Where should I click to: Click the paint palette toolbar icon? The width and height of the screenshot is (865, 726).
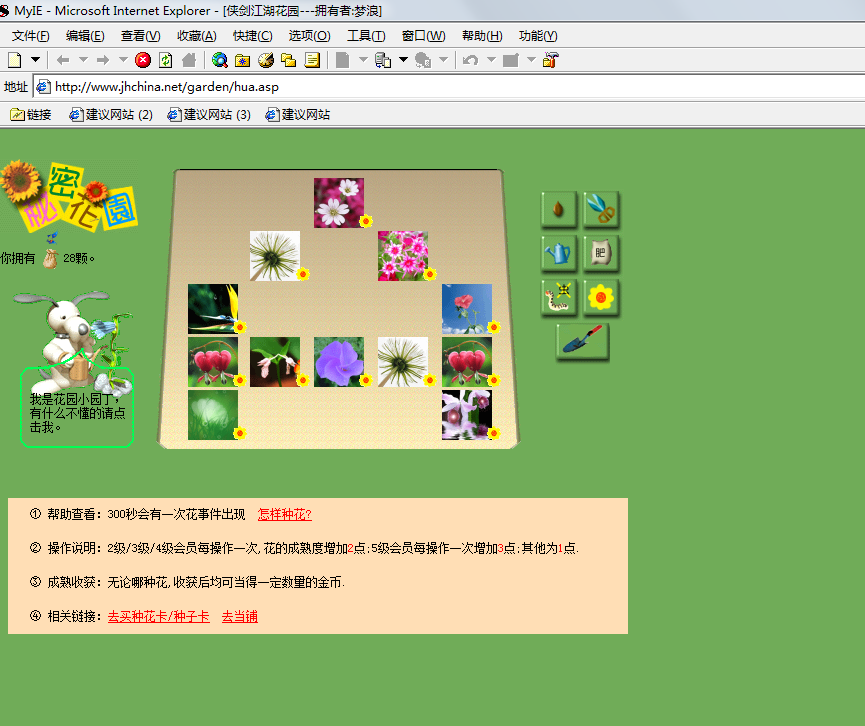click(265, 60)
